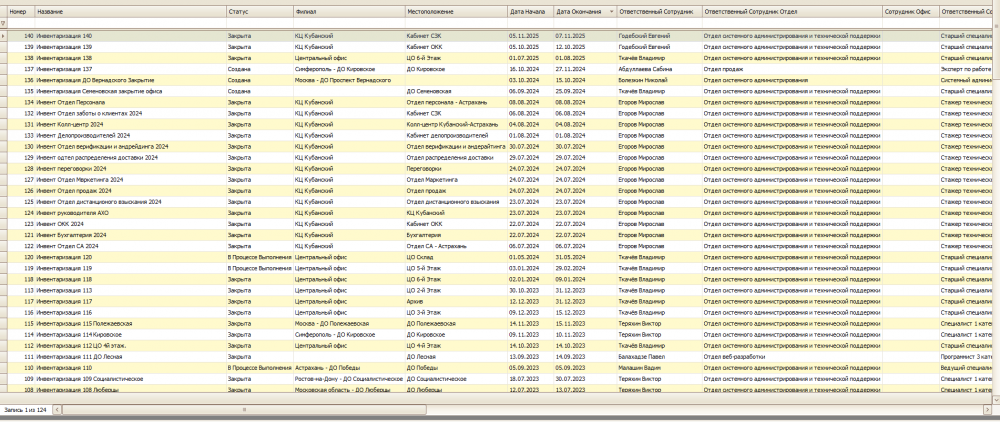
Task: Click the sort arrow in Дата Окончания header
Action: tap(612, 11)
